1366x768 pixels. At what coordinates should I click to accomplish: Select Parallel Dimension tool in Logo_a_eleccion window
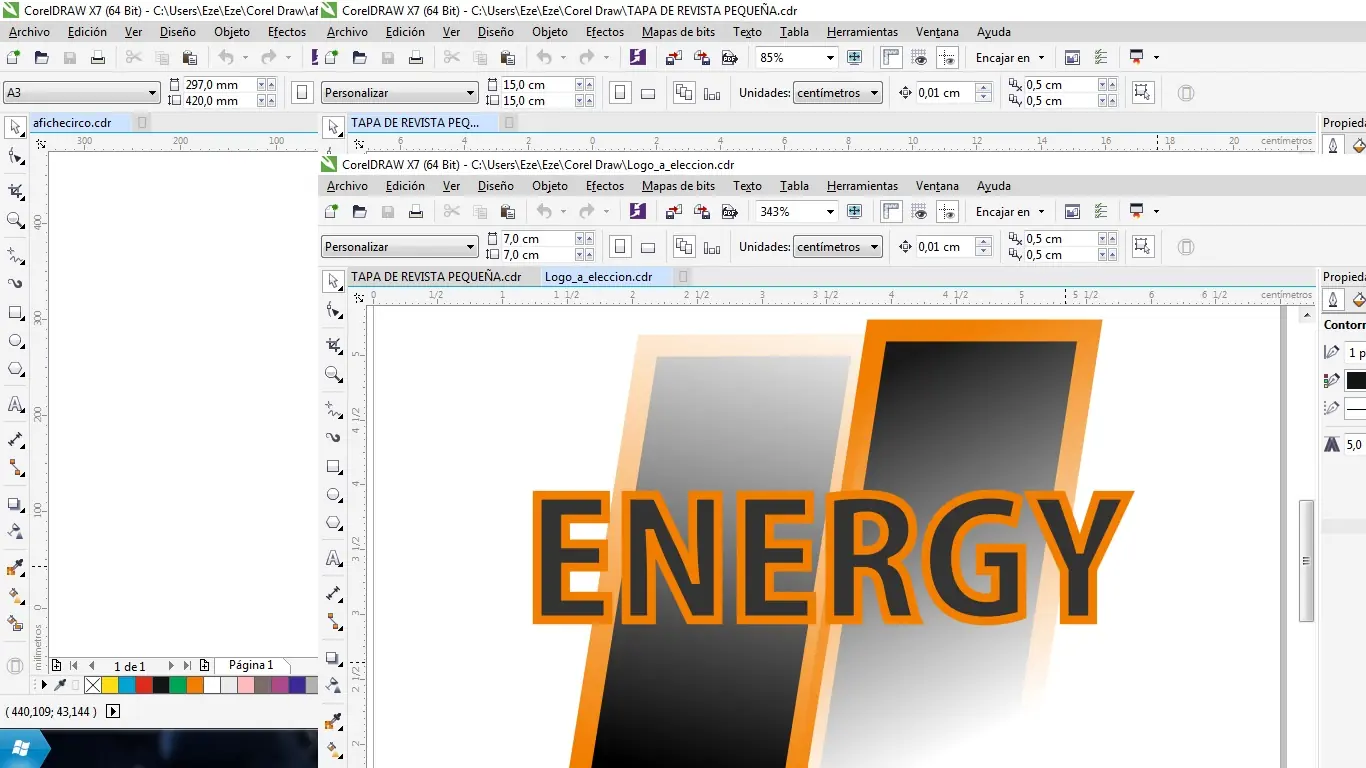(334, 594)
